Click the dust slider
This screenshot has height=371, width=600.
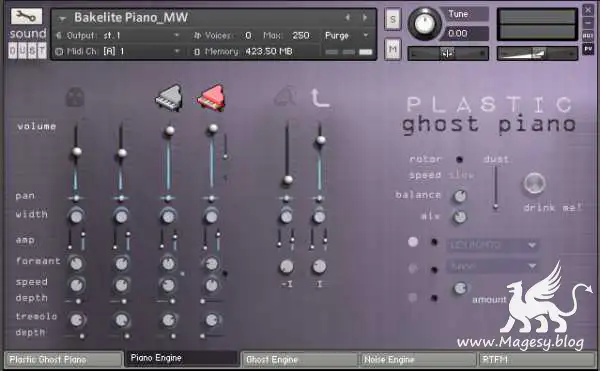pos(496,187)
